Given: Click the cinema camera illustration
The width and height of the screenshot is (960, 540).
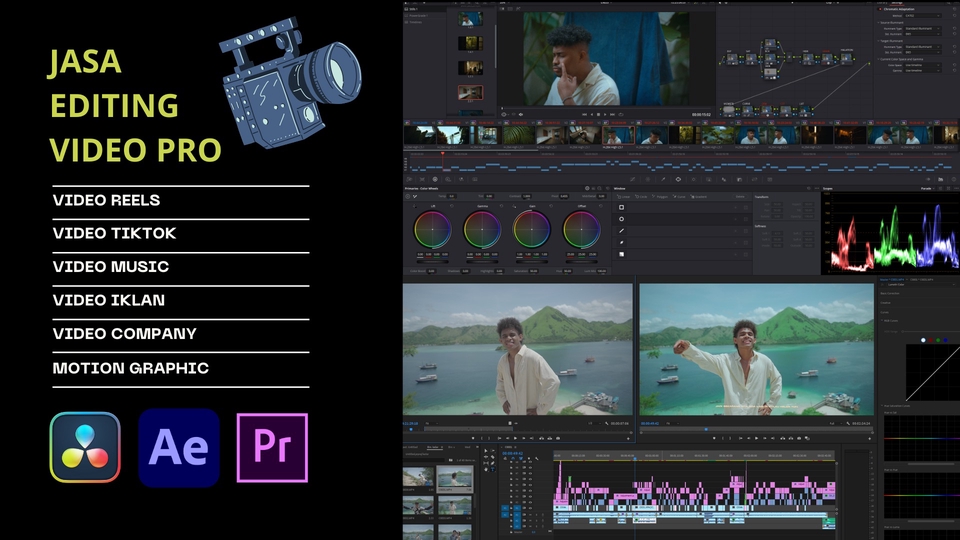Looking at the screenshot, I should coord(290,85).
